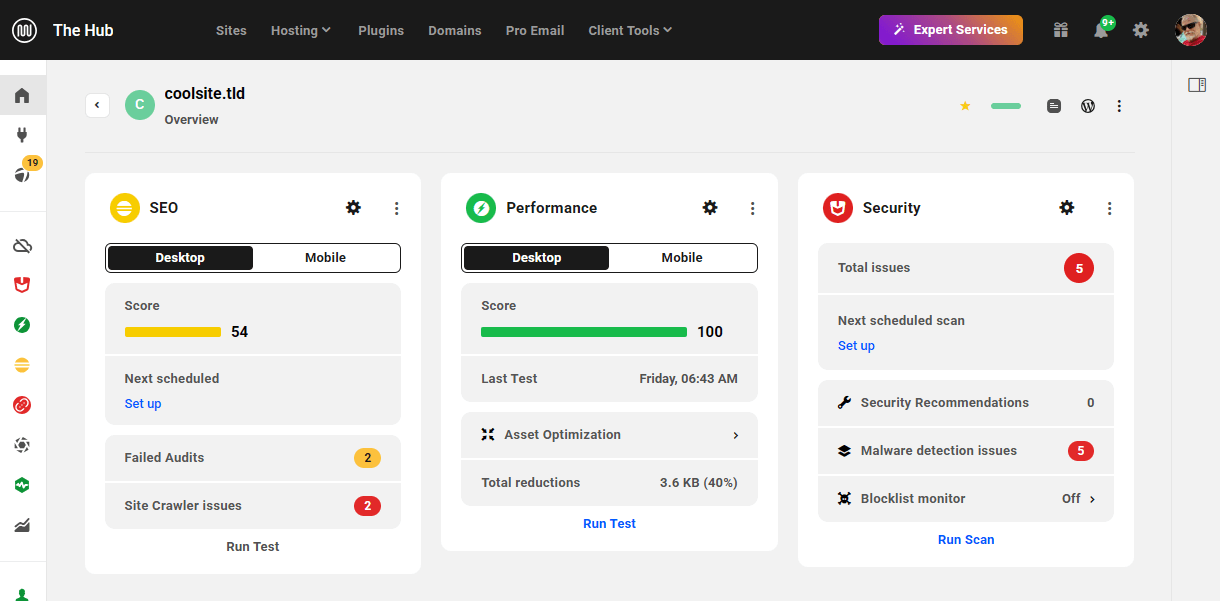Click the yellow SEO card icon
This screenshot has width=1220, height=601.
coord(125,208)
